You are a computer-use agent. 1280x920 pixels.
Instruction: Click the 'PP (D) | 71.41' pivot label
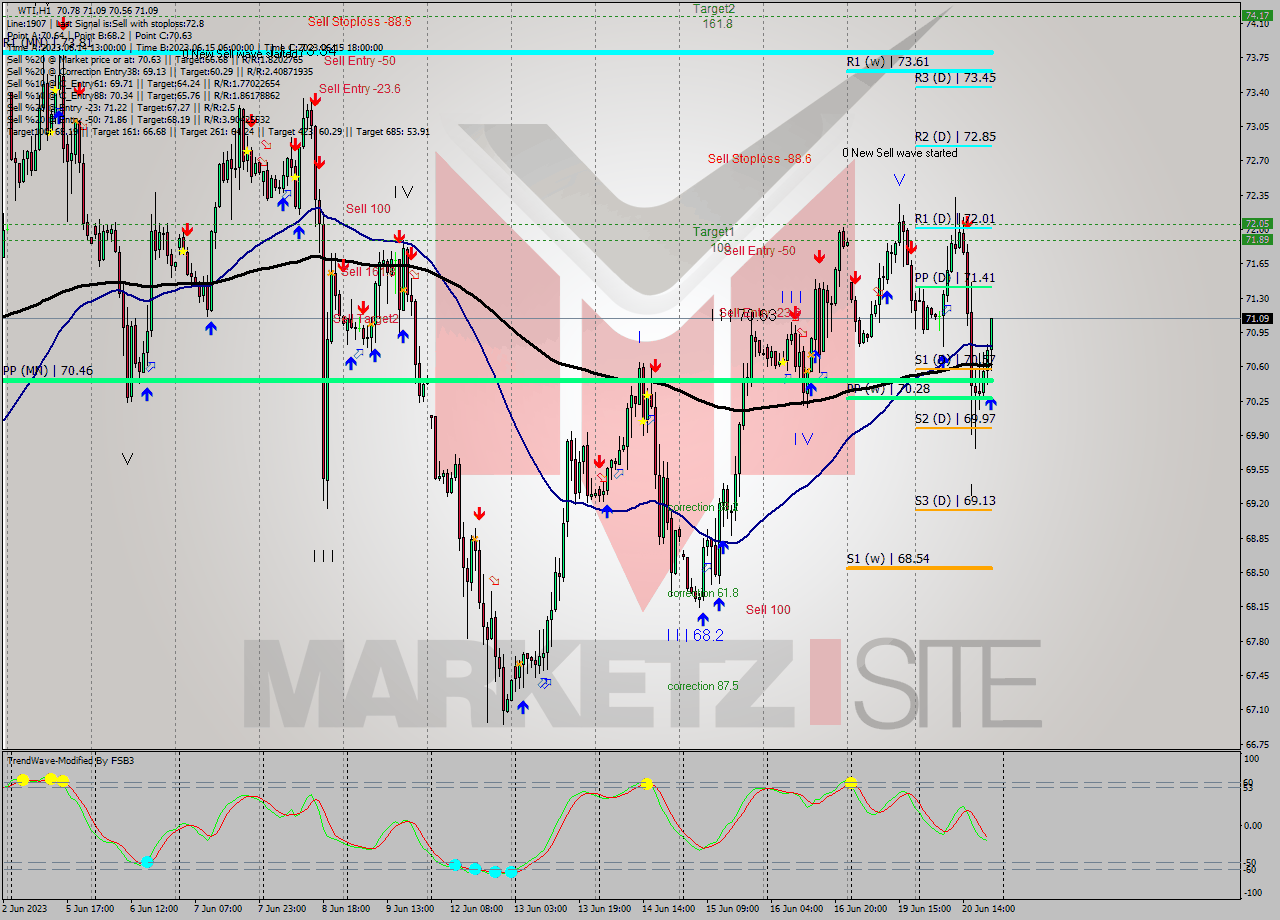[x=955, y=278]
